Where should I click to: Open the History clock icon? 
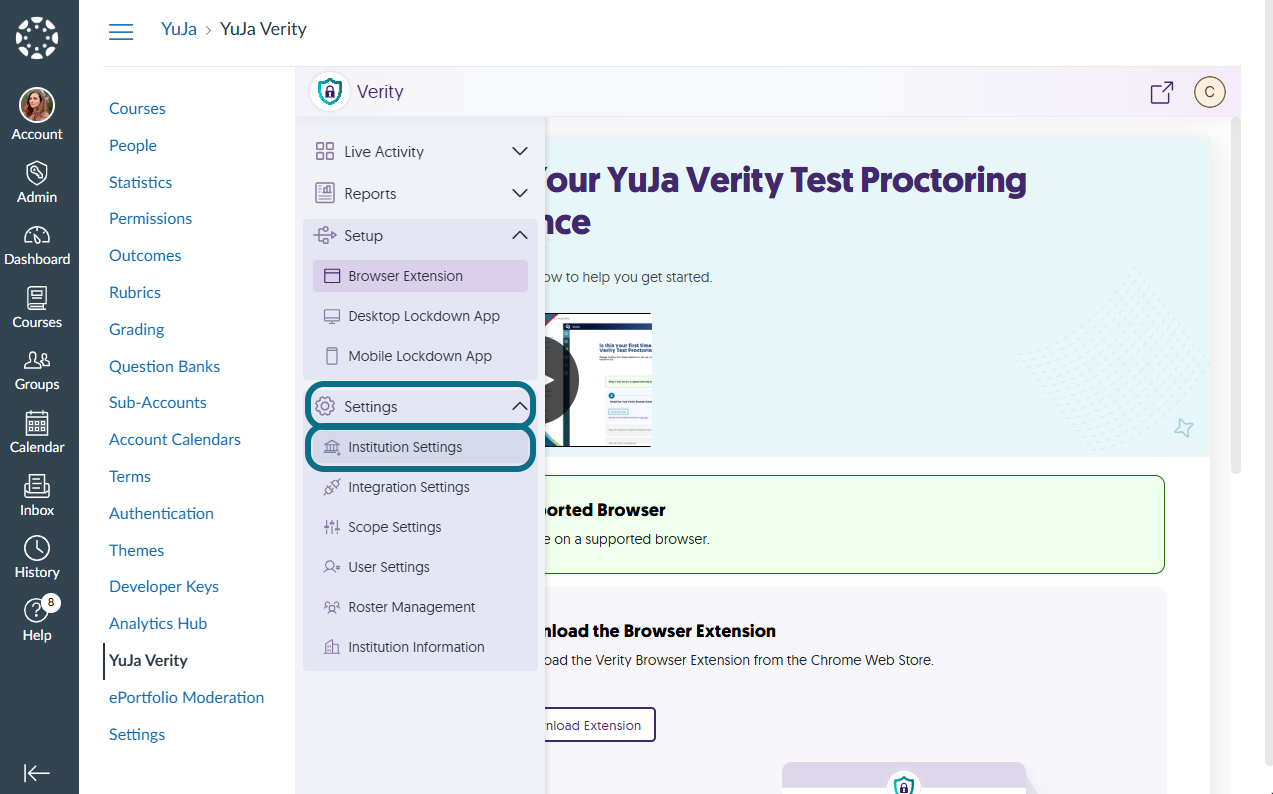click(37, 548)
